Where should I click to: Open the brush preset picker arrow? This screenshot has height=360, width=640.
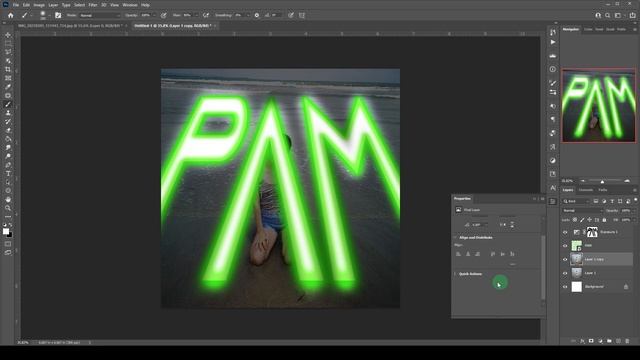(49, 15)
